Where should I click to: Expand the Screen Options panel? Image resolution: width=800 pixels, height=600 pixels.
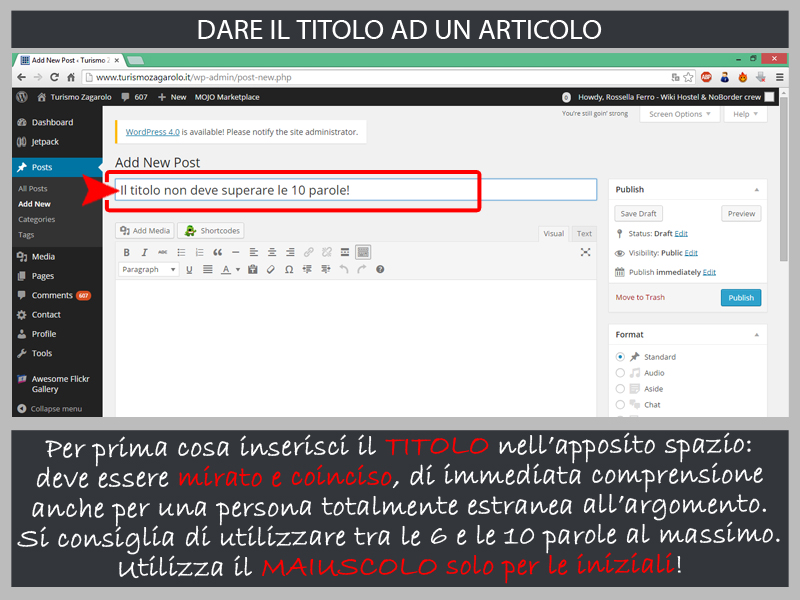click(680, 114)
